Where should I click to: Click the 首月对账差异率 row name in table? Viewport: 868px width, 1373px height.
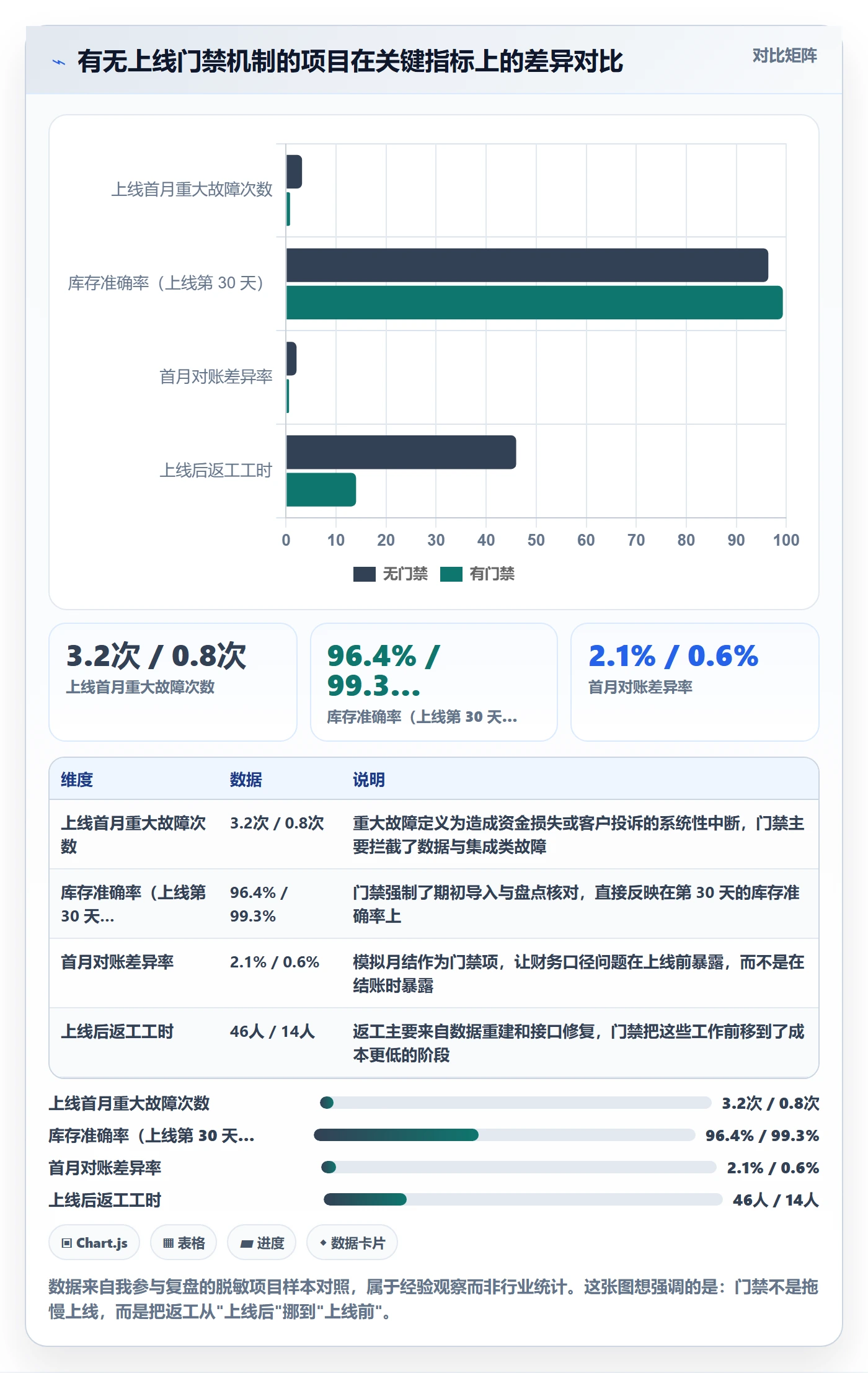pyautogui.click(x=117, y=962)
